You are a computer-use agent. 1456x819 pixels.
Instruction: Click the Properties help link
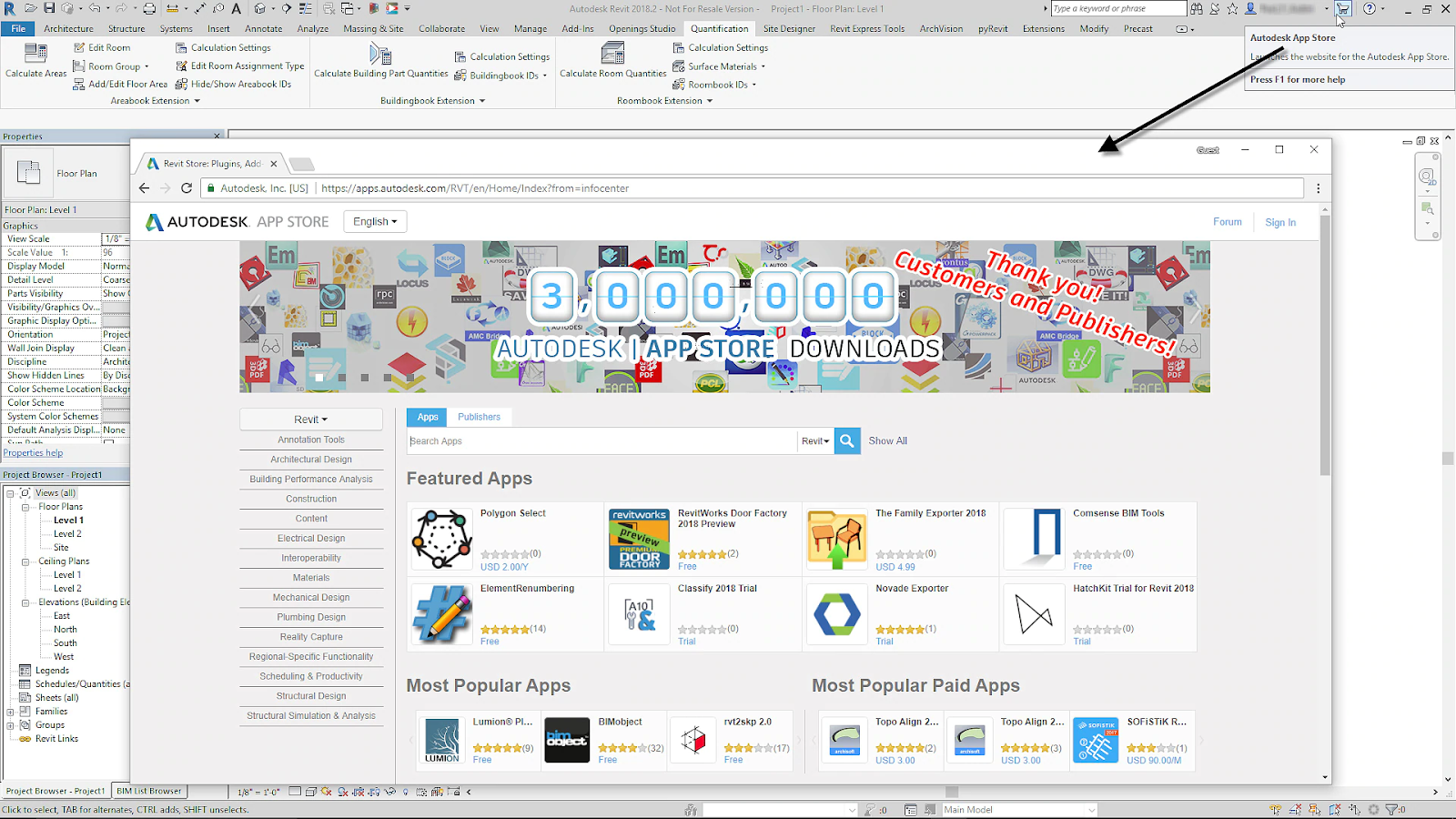click(33, 452)
